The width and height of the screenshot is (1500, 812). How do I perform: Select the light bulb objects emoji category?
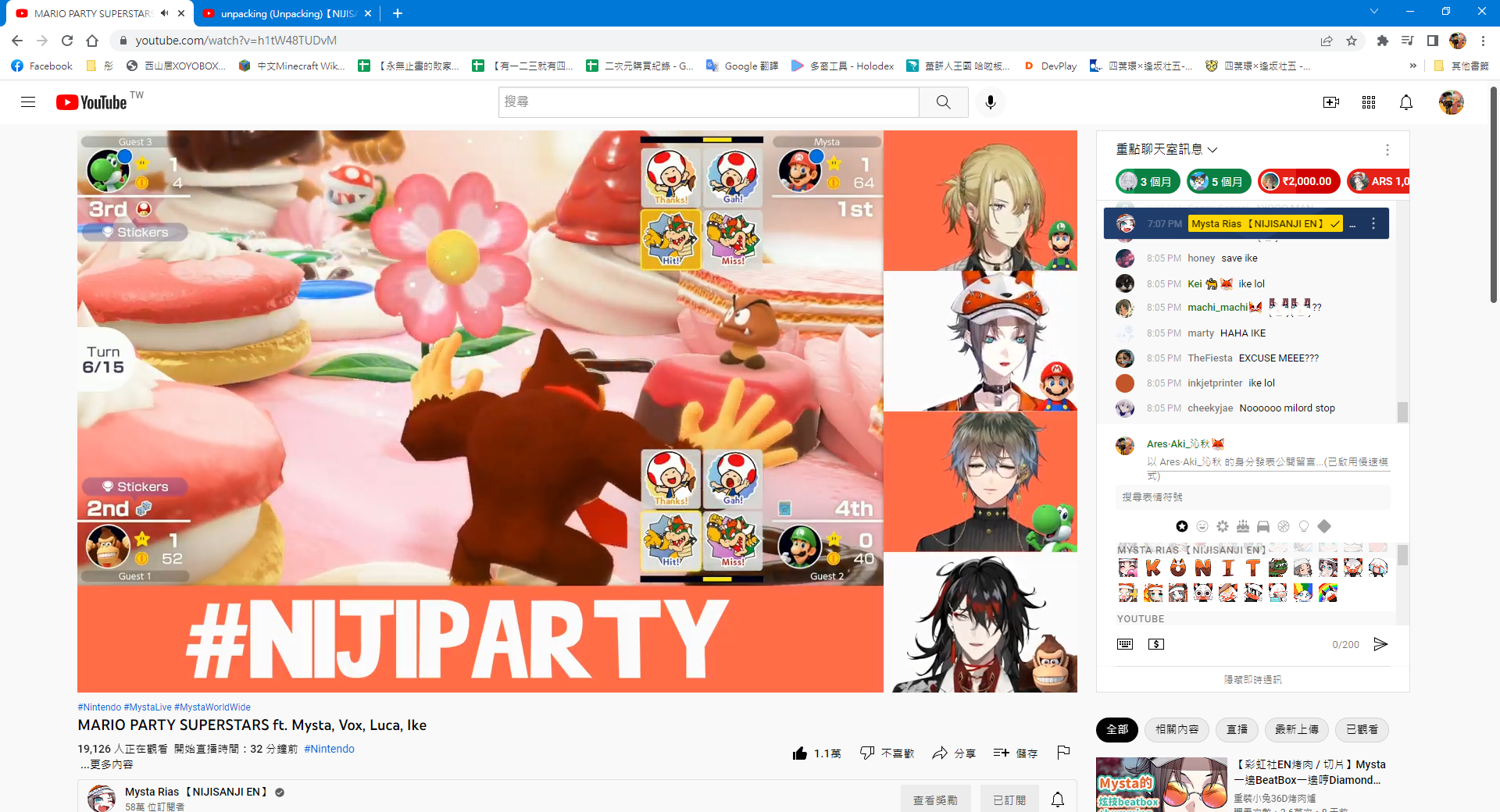pos(1304,526)
